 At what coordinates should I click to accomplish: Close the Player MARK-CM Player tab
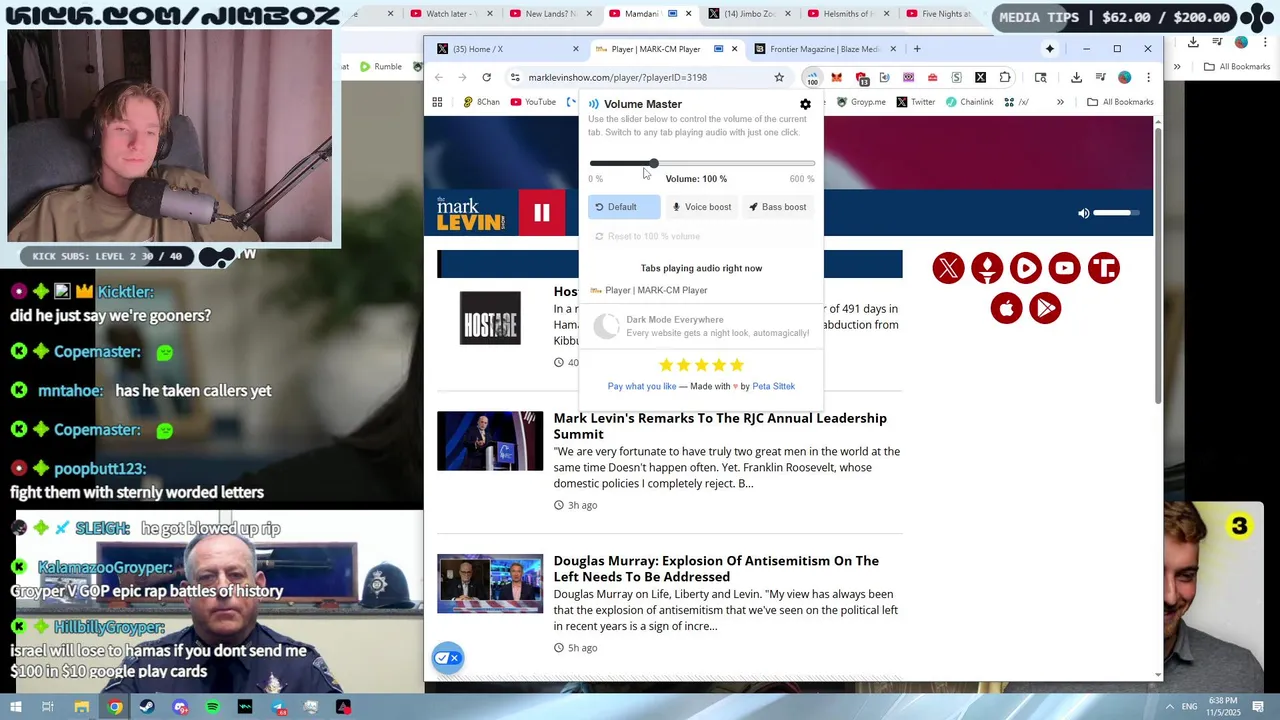734,49
